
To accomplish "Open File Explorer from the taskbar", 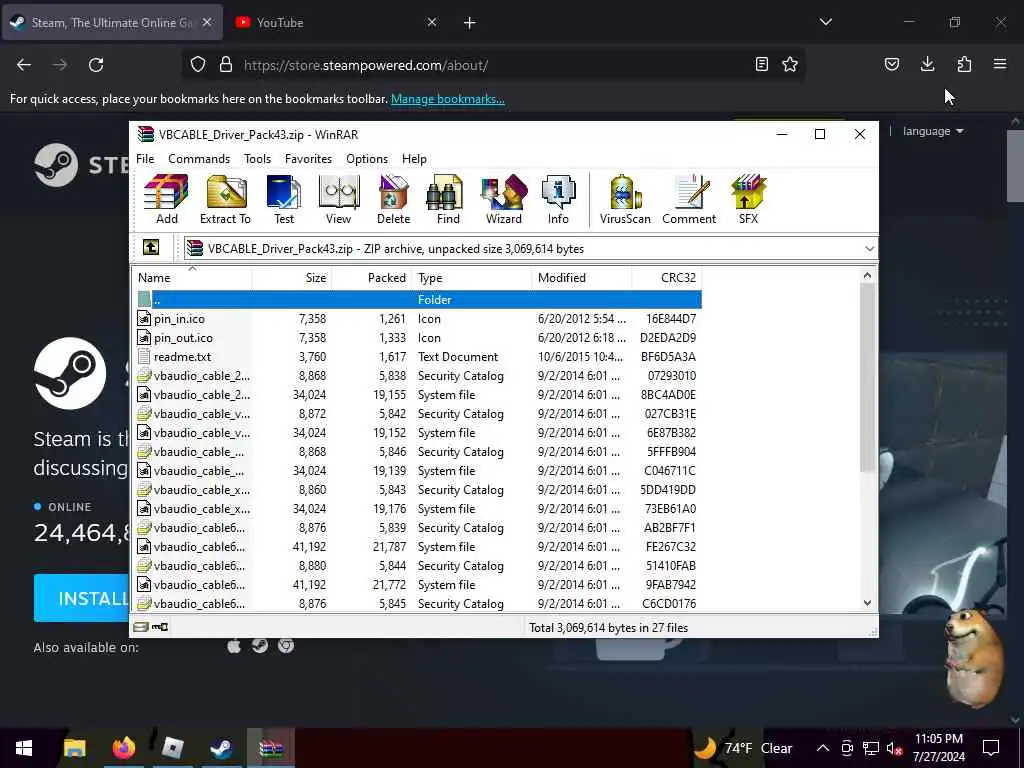I will coord(74,748).
